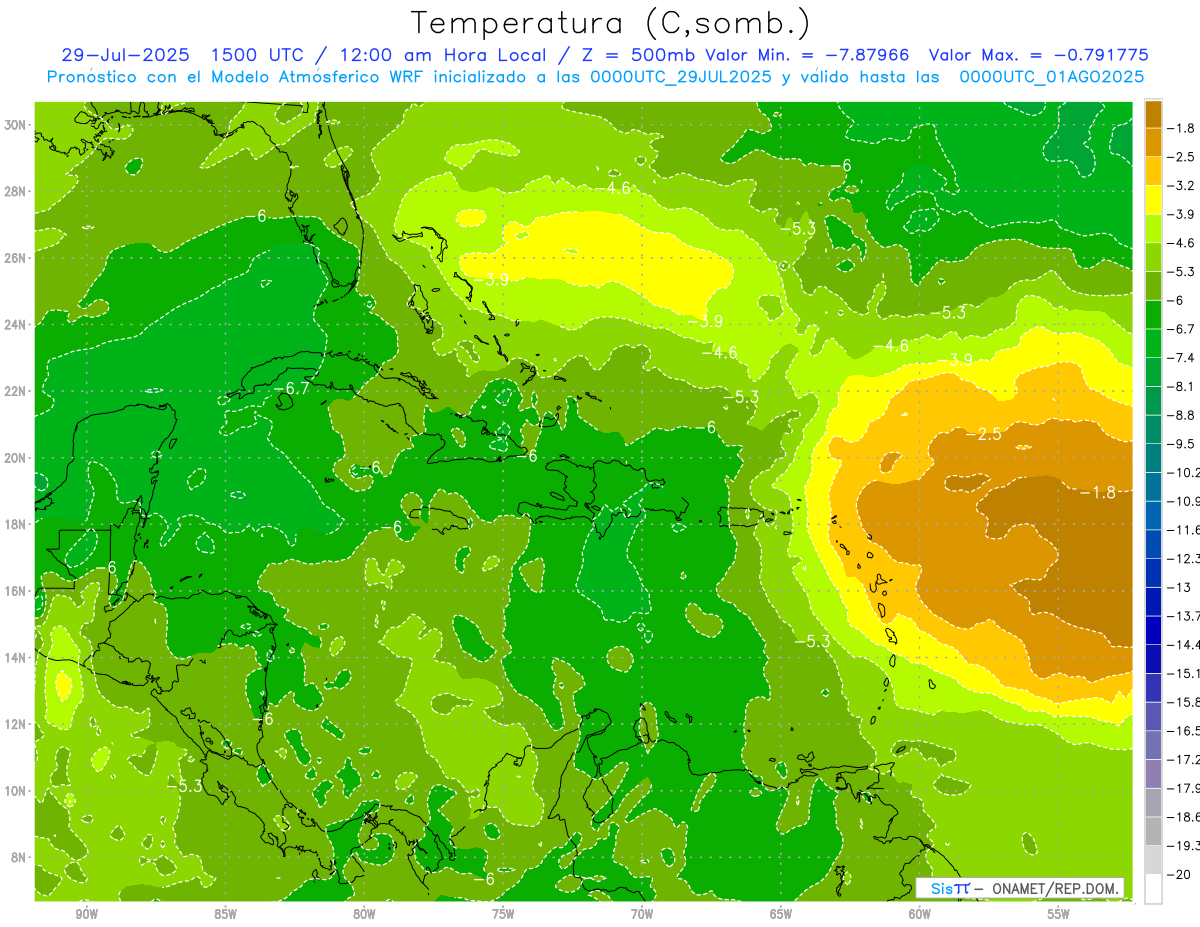Select gray colorbar swatch between -18.6 and -19.3
The height and width of the screenshot is (927, 1200).
click(1153, 831)
